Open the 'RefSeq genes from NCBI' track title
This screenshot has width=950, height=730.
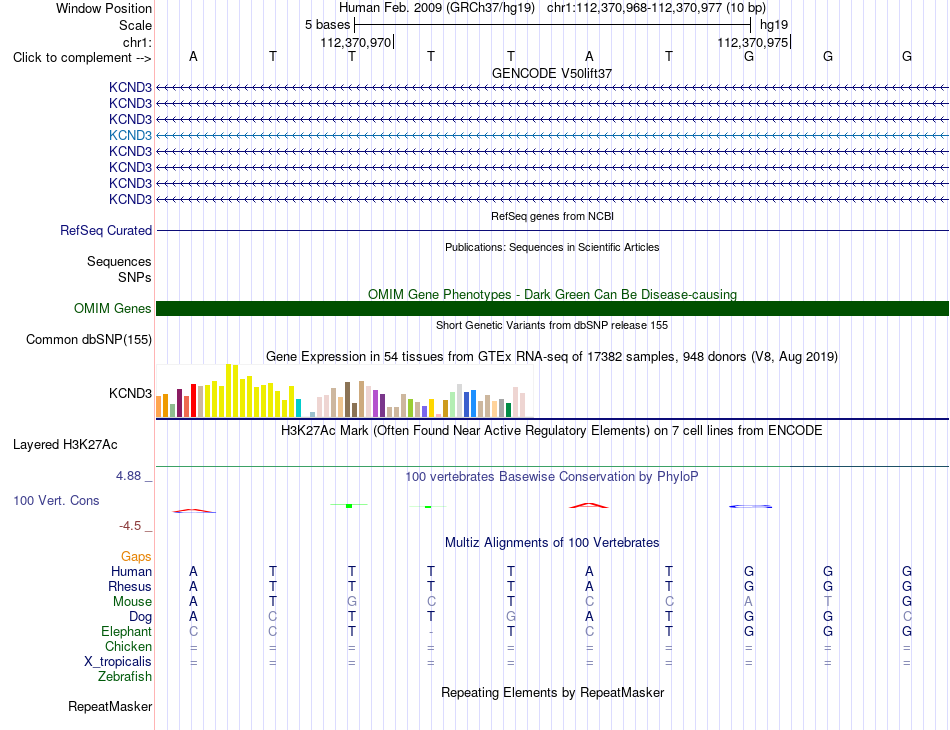pos(552,216)
